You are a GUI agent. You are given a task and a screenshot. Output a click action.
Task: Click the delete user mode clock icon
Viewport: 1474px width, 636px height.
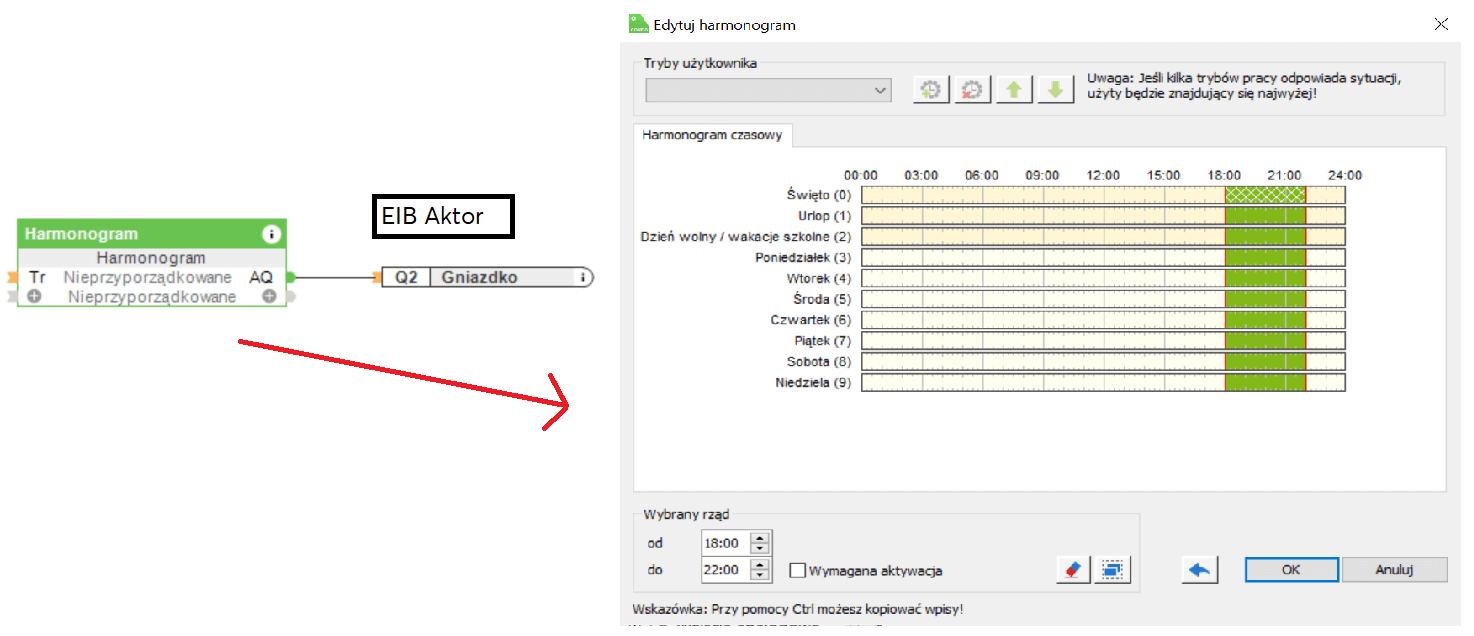(971, 90)
